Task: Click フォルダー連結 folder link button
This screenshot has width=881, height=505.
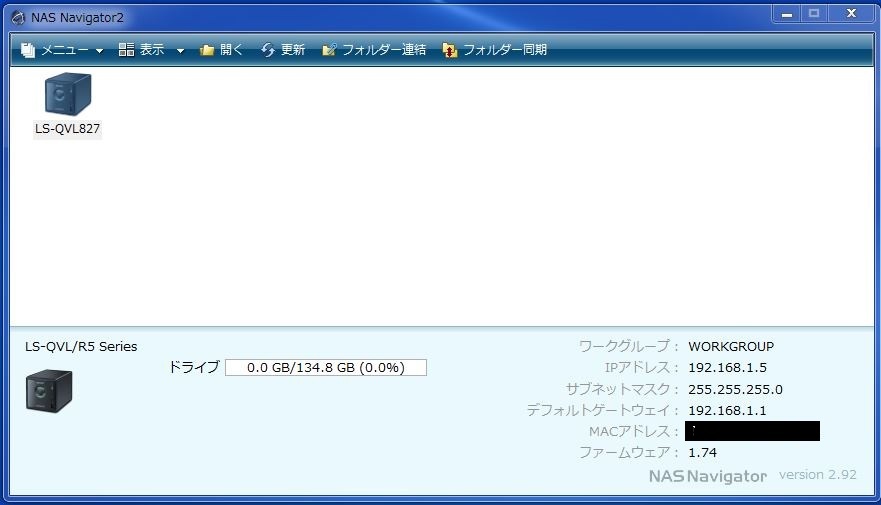Action: coord(374,50)
